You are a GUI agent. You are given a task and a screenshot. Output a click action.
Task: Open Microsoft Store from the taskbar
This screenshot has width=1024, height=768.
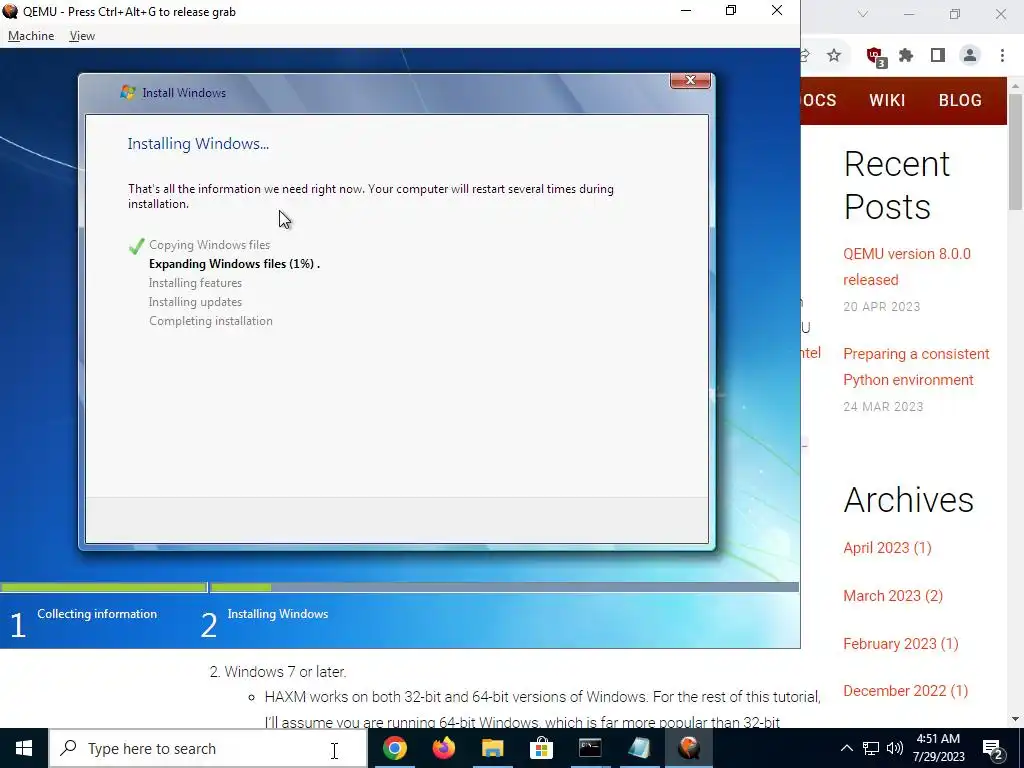point(541,748)
